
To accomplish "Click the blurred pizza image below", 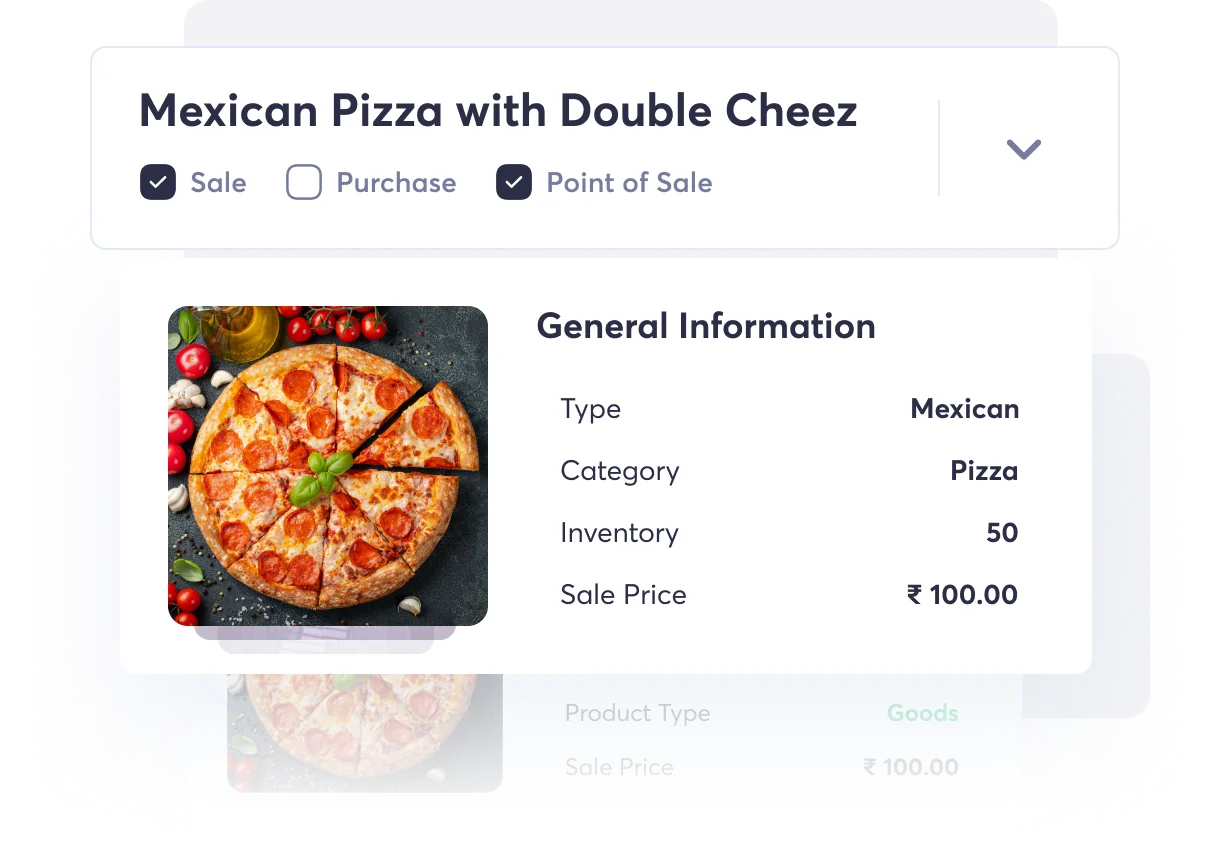I will pyautogui.click(x=363, y=730).
